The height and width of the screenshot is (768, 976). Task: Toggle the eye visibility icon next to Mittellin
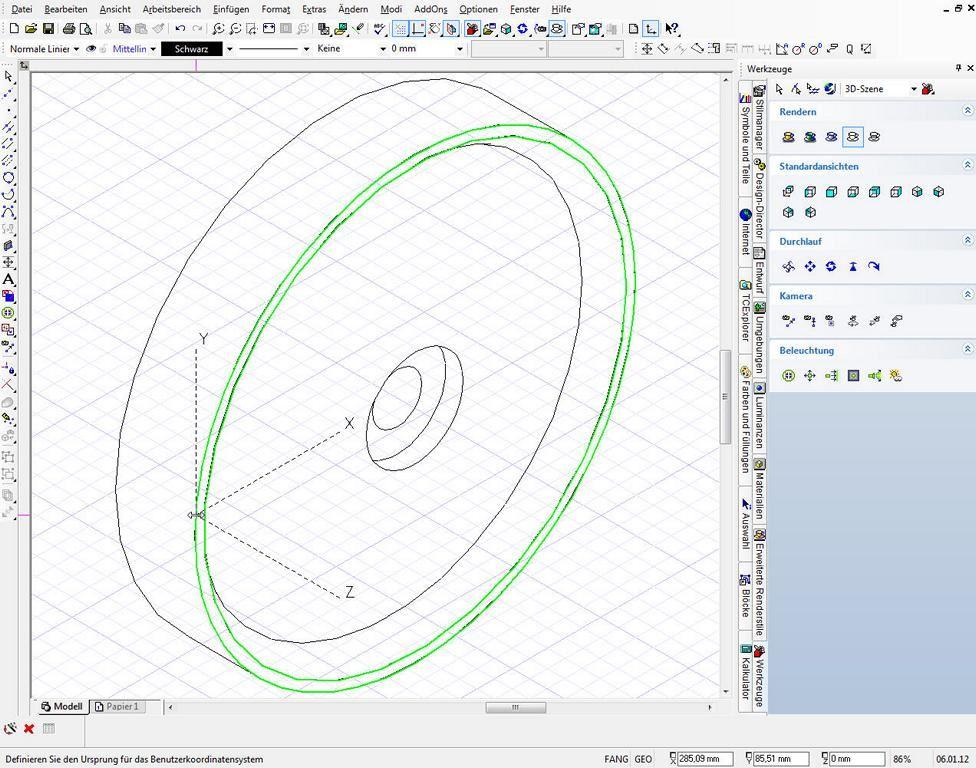click(x=91, y=49)
